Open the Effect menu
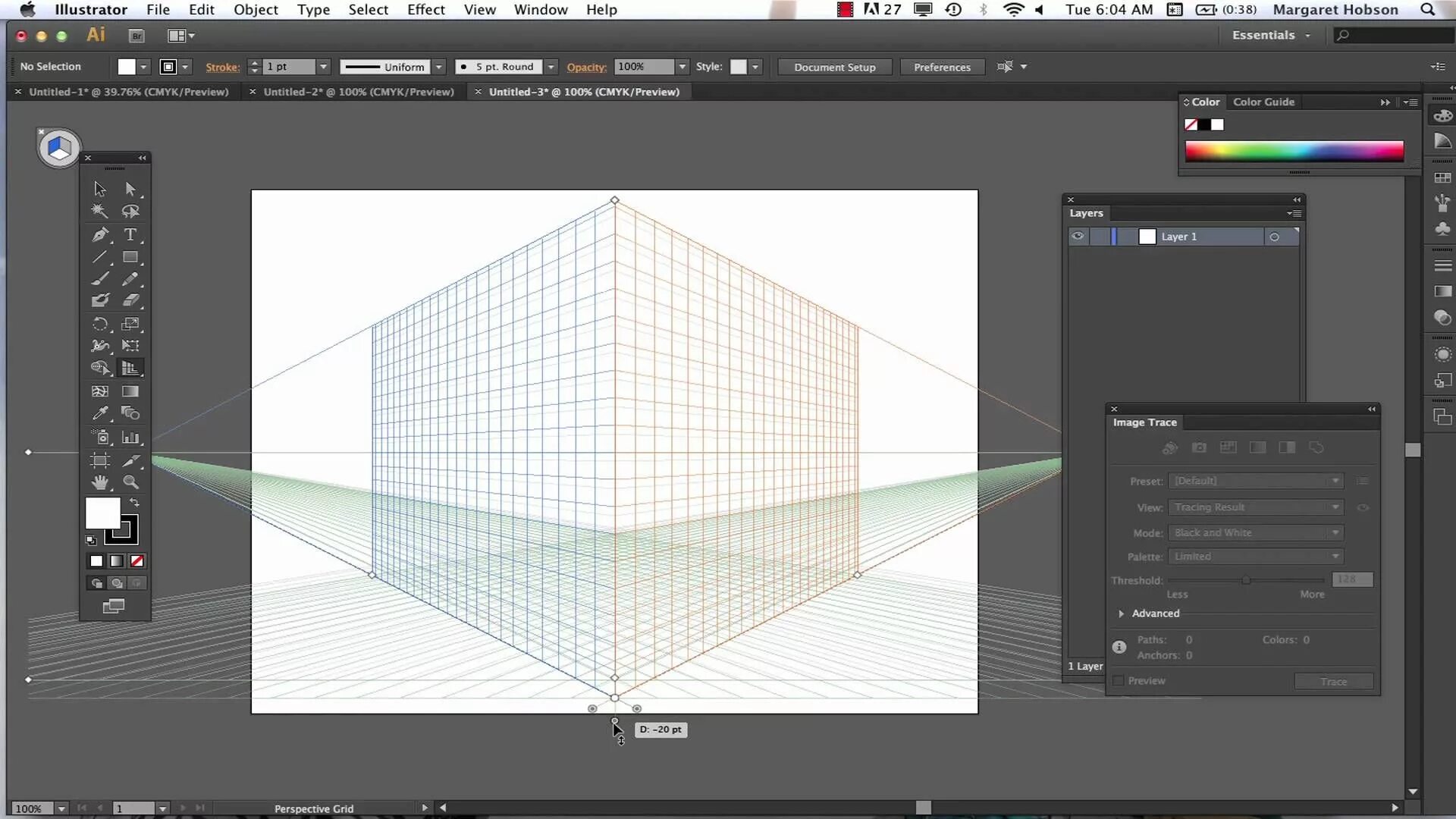 (x=425, y=10)
